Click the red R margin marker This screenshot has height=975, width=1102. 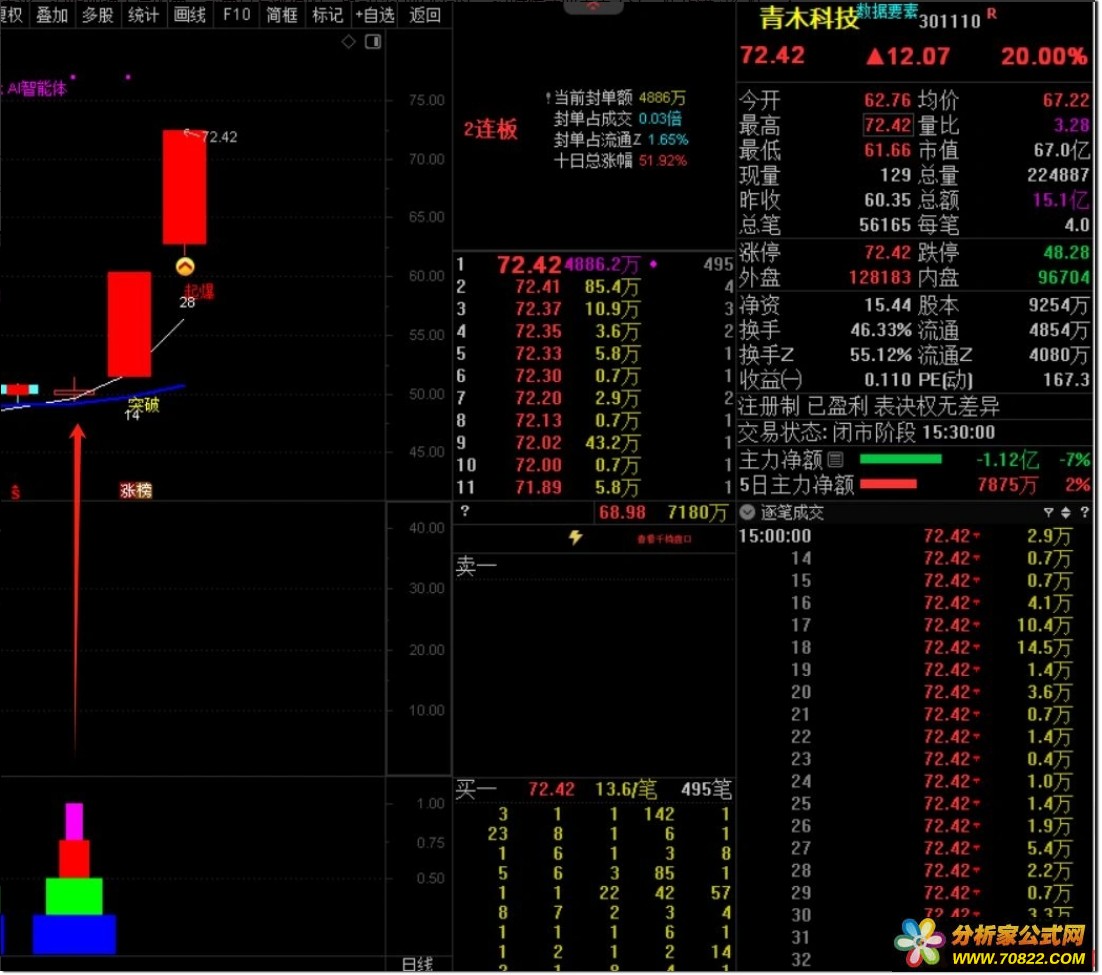992,12
